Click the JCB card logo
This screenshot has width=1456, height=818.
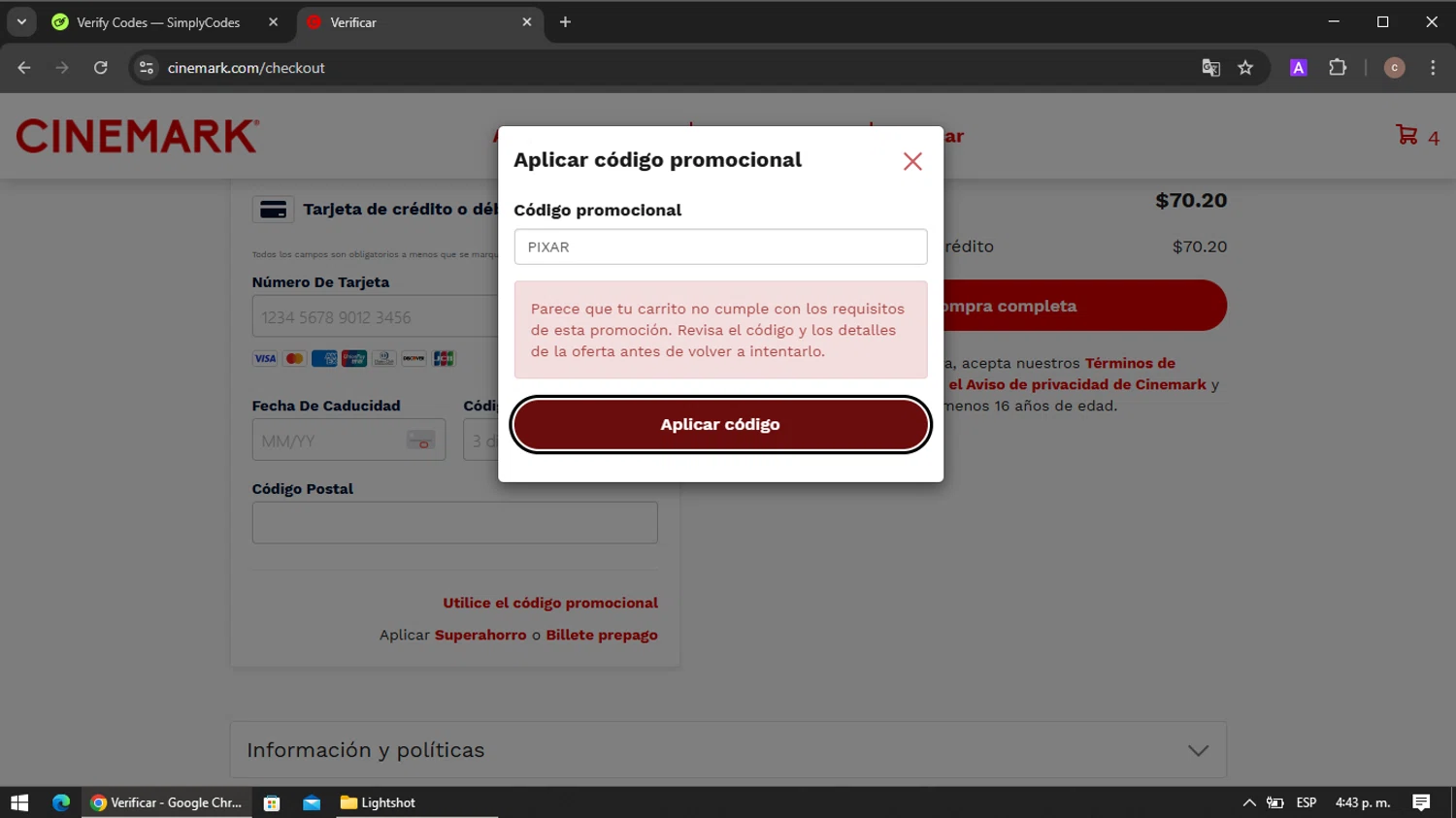444,358
